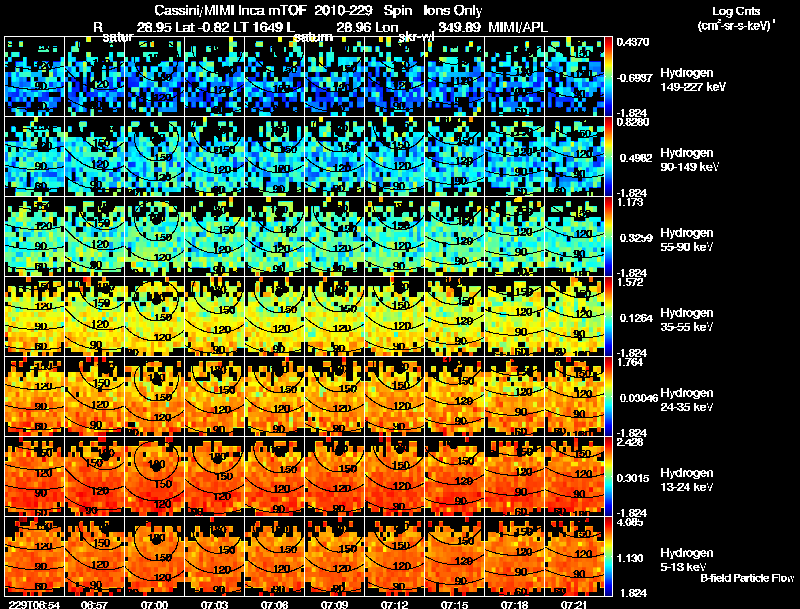Select the '07:03' time axis label
Image resolution: width=800 pixels, height=609 pixels.
click(x=214, y=604)
